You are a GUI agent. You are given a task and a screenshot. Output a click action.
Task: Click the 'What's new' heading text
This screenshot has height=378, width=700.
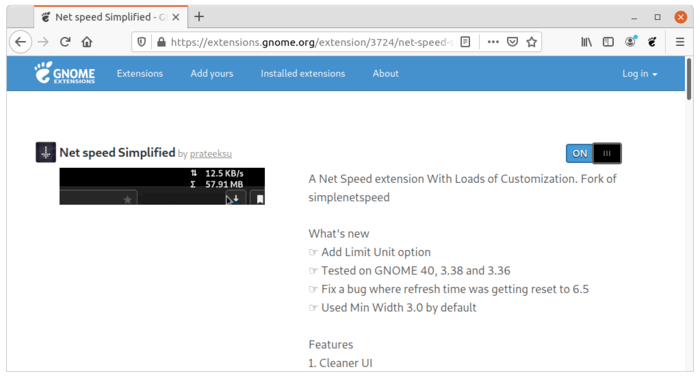pos(339,234)
